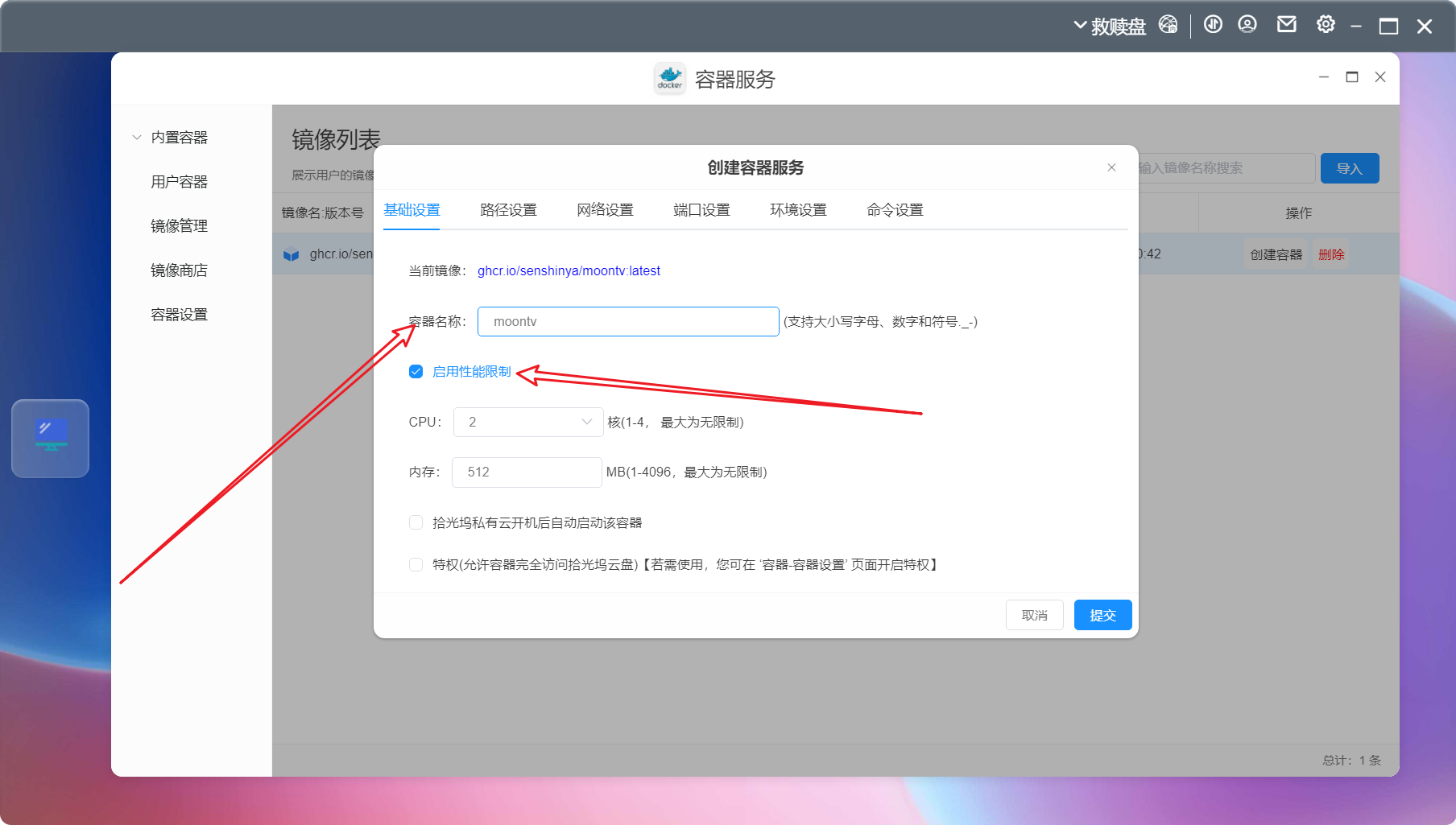
Task: Switch to 基础设置 tab
Action: pos(412,210)
